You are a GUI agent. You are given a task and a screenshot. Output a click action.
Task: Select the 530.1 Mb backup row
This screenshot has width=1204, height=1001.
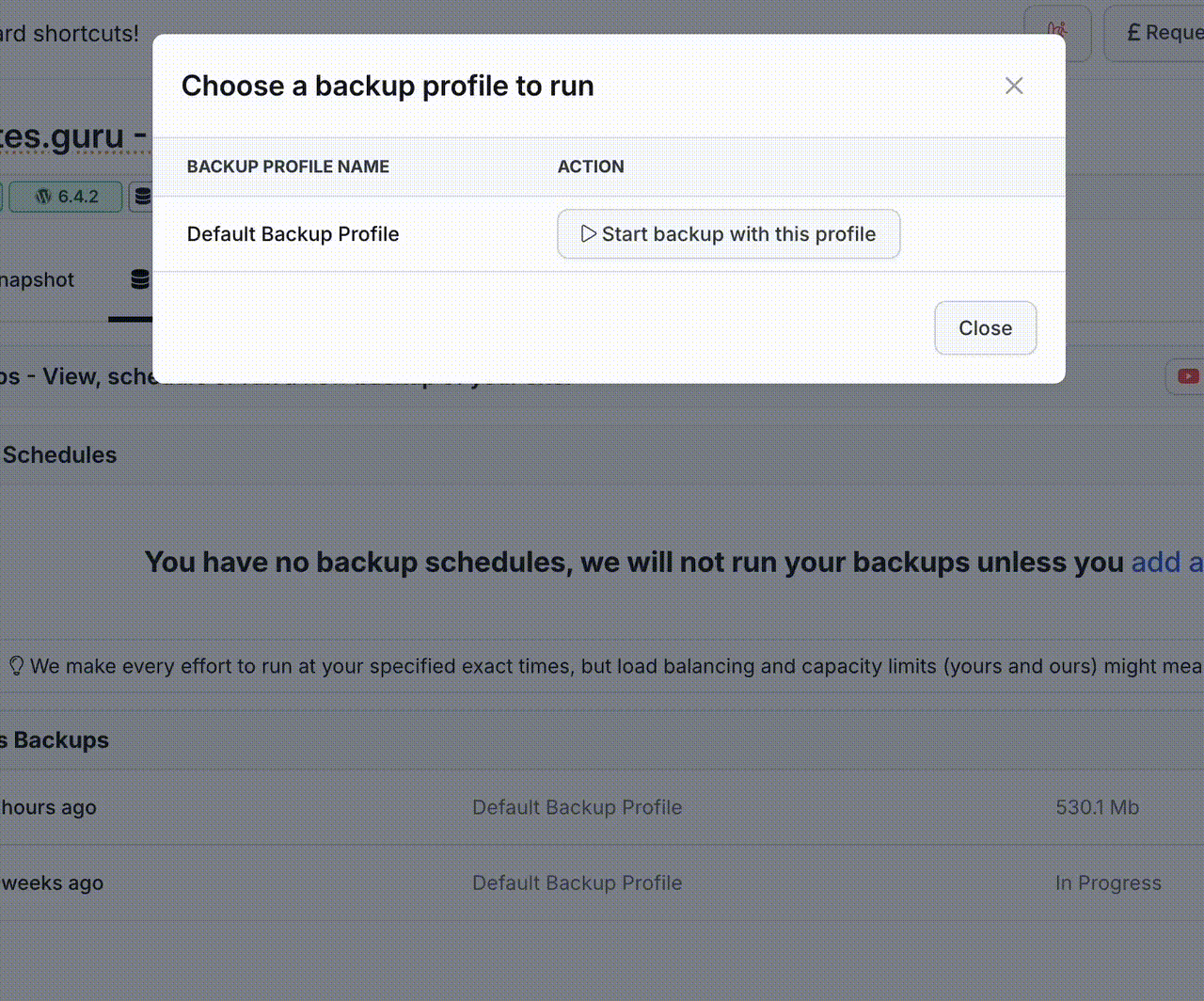pos(1097,807)
